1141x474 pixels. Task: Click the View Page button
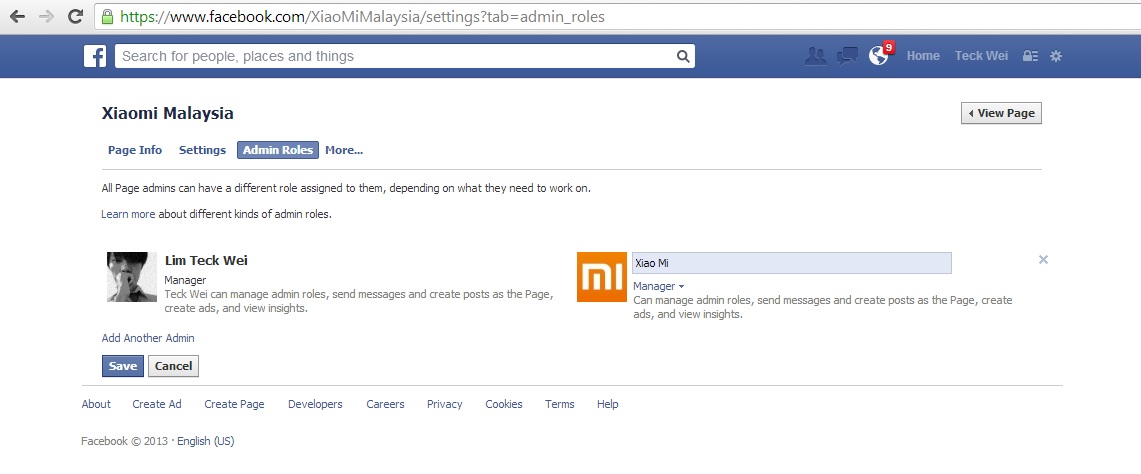(1001, 113)
